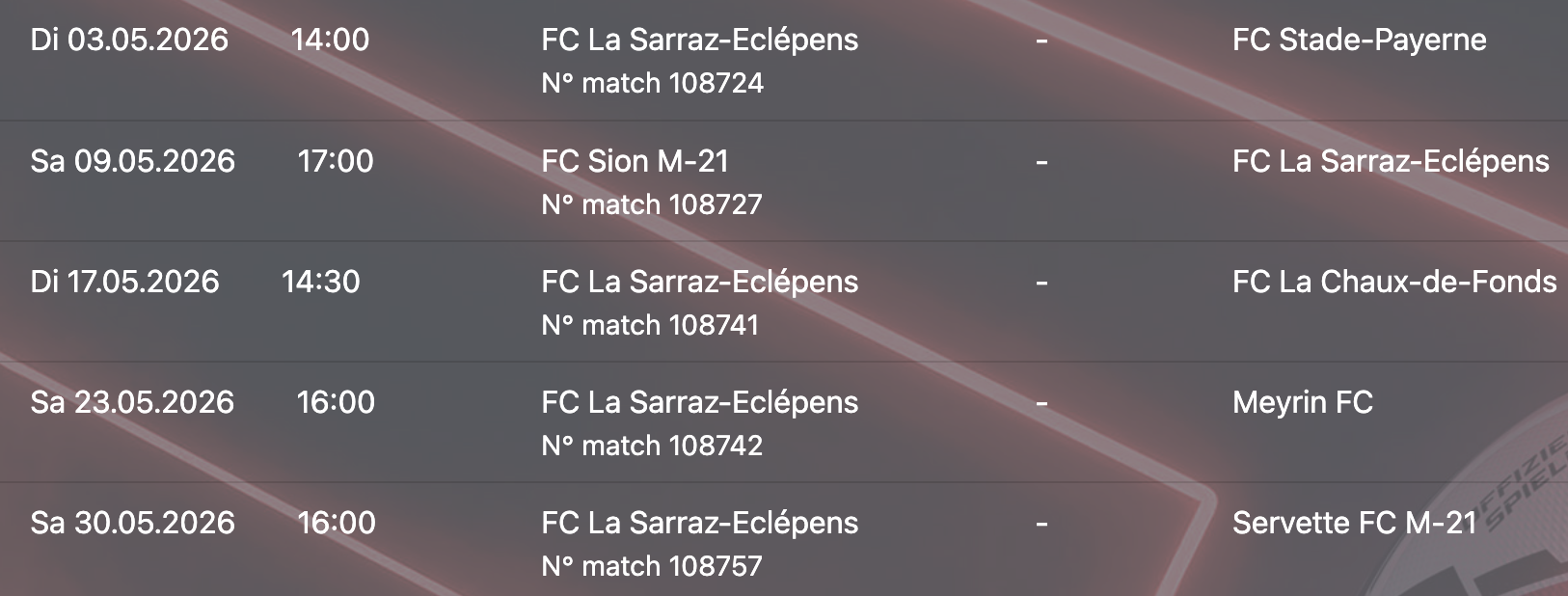Click the 16:00 time of Meyrin FC match
Viewport: 1568px width, 596px height.
[x=335, y=402]
